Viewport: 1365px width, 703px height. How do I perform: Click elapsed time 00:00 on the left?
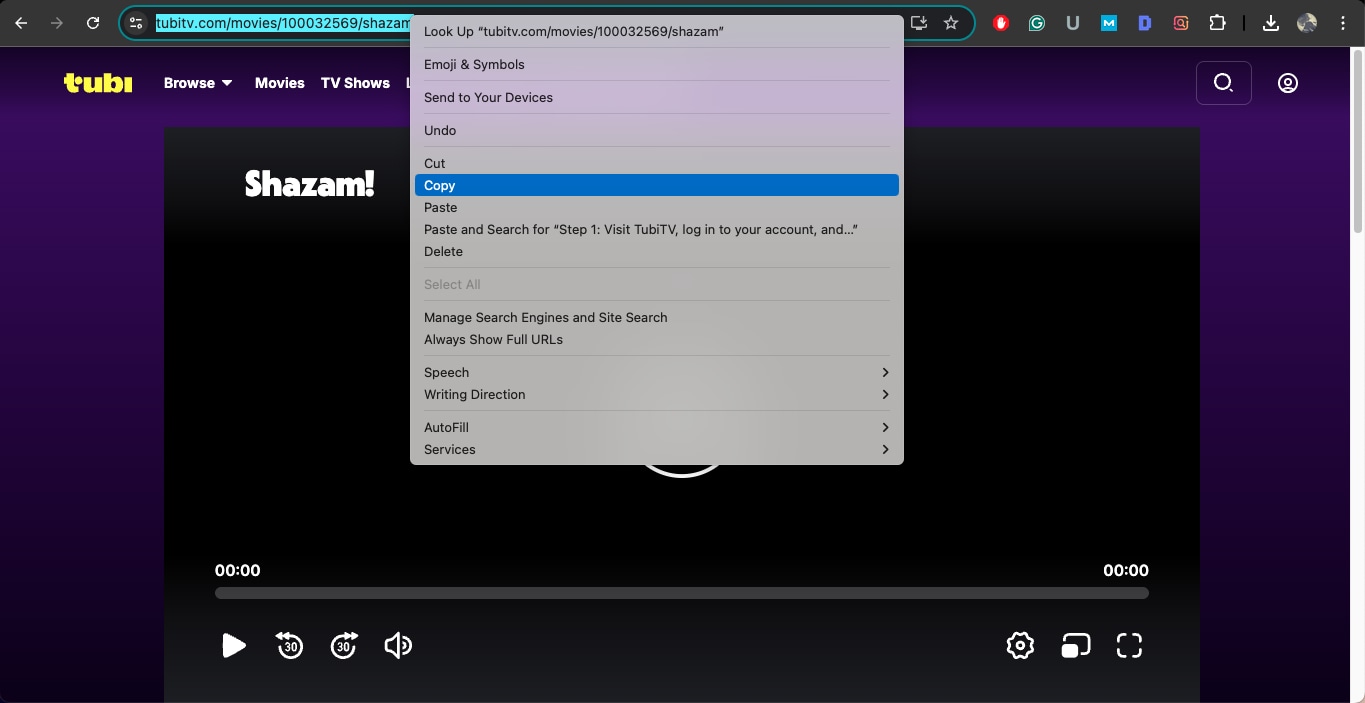(237, 570)
